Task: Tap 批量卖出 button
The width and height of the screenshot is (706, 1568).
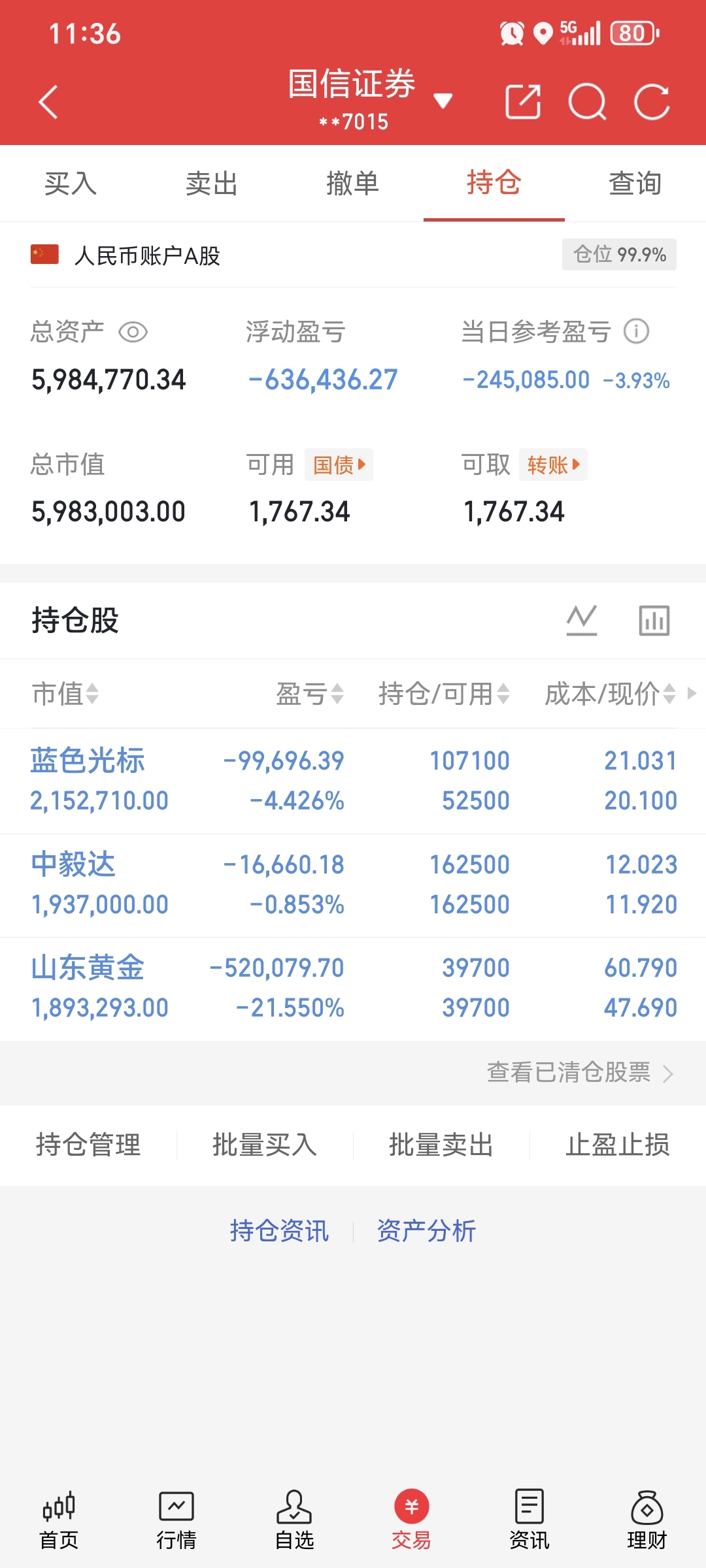Action: 441,1145
